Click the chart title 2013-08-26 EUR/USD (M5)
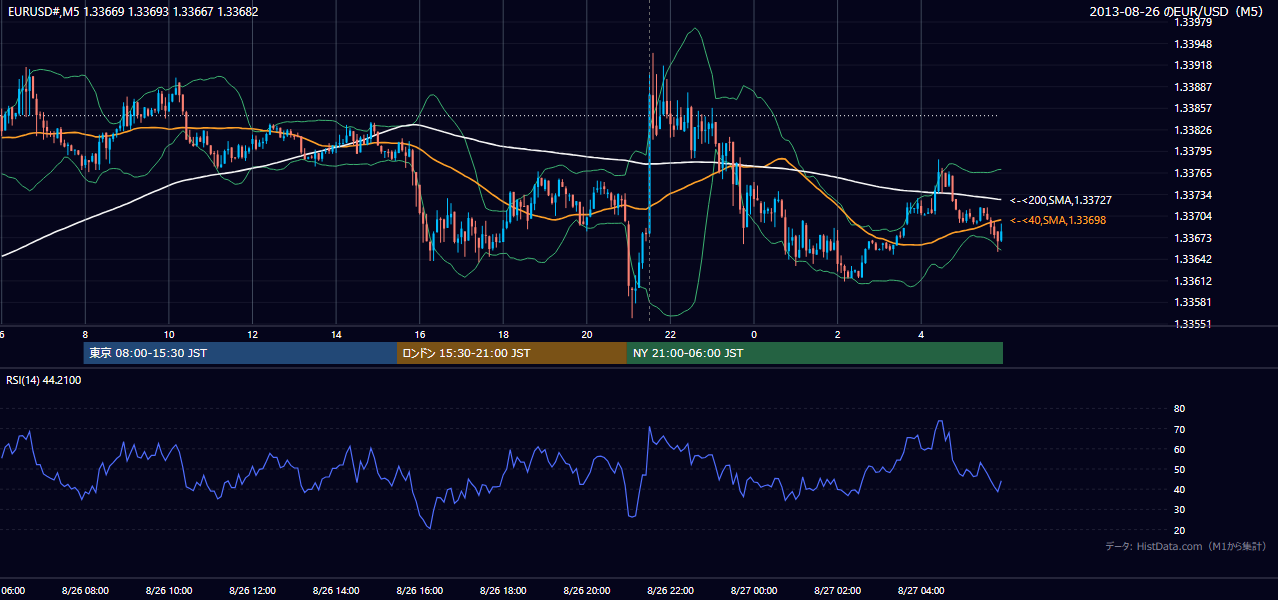This screenshot has width=1278, height=600. [x=1178, y=12]
